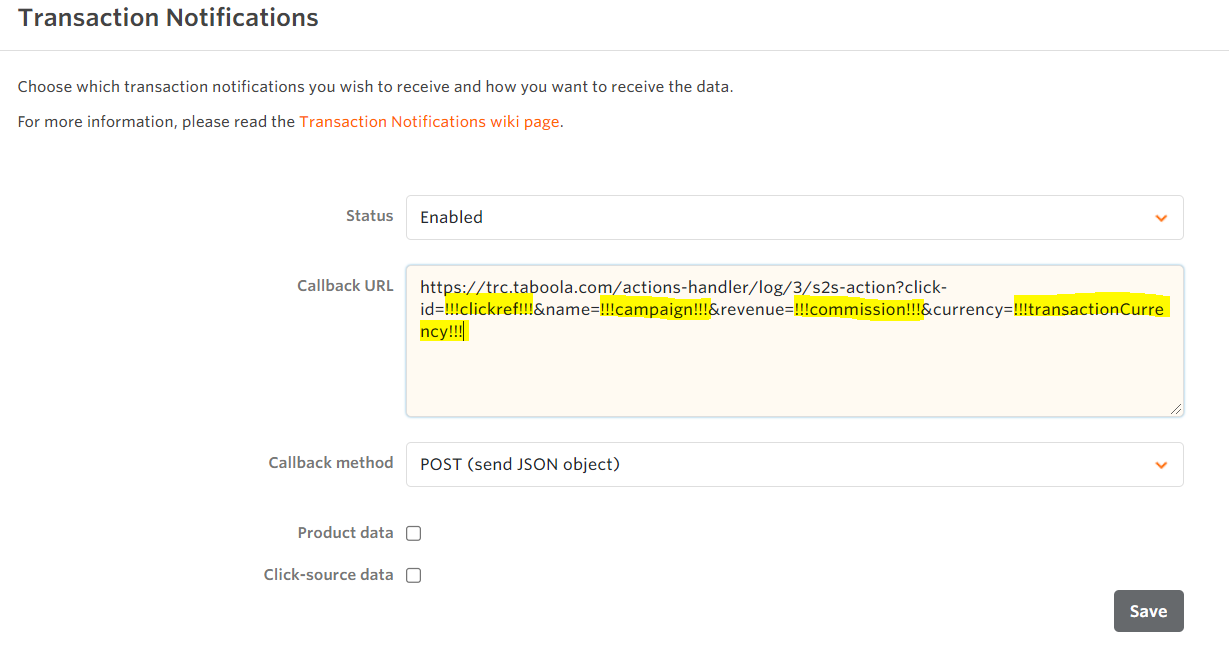Open the Transaction Notifications wiki page link
This screenshot has width=1229, height=649.
pos(429,122)
